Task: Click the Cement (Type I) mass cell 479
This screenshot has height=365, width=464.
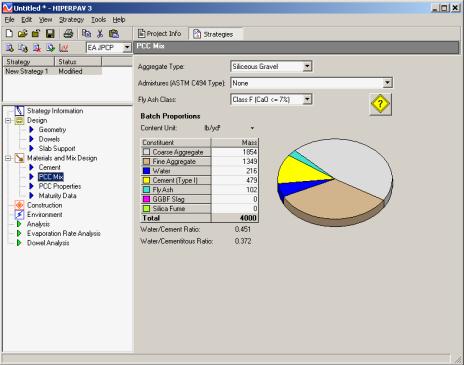Action: point(235,180)
